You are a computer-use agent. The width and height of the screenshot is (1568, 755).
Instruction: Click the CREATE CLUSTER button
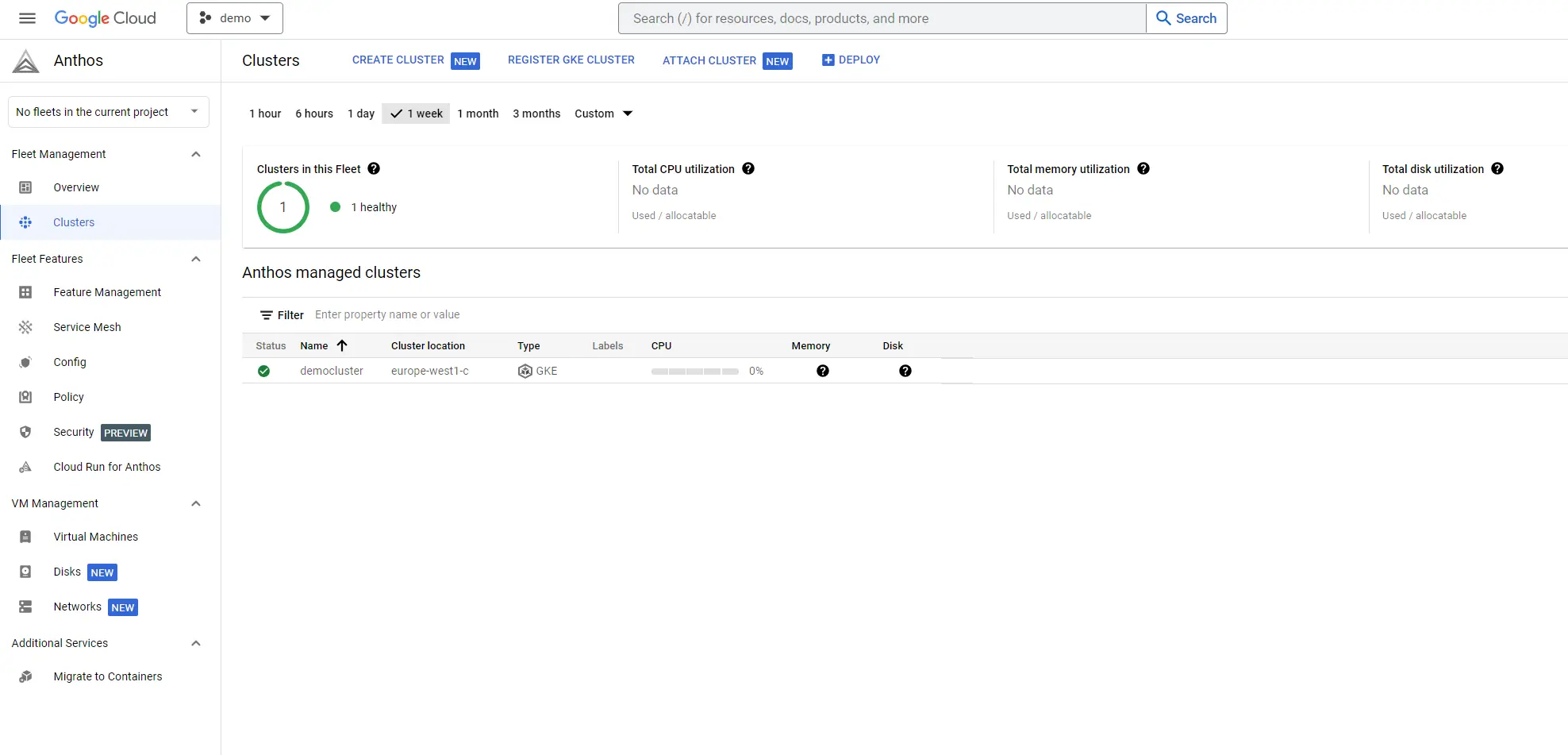tap(398, 60)
